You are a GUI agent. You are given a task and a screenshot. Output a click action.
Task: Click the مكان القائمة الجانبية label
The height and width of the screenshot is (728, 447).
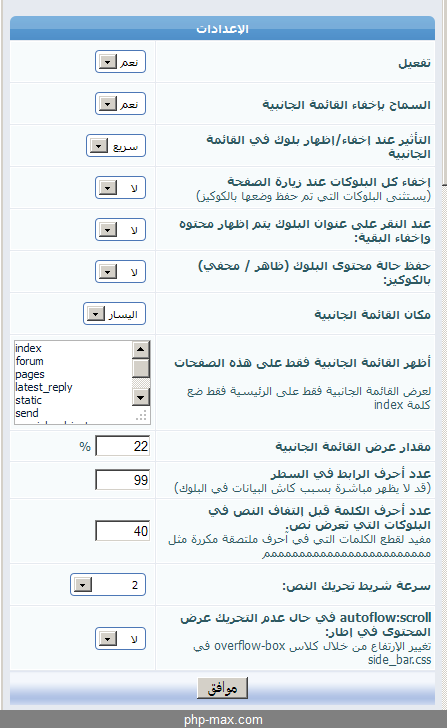point(372,315)
